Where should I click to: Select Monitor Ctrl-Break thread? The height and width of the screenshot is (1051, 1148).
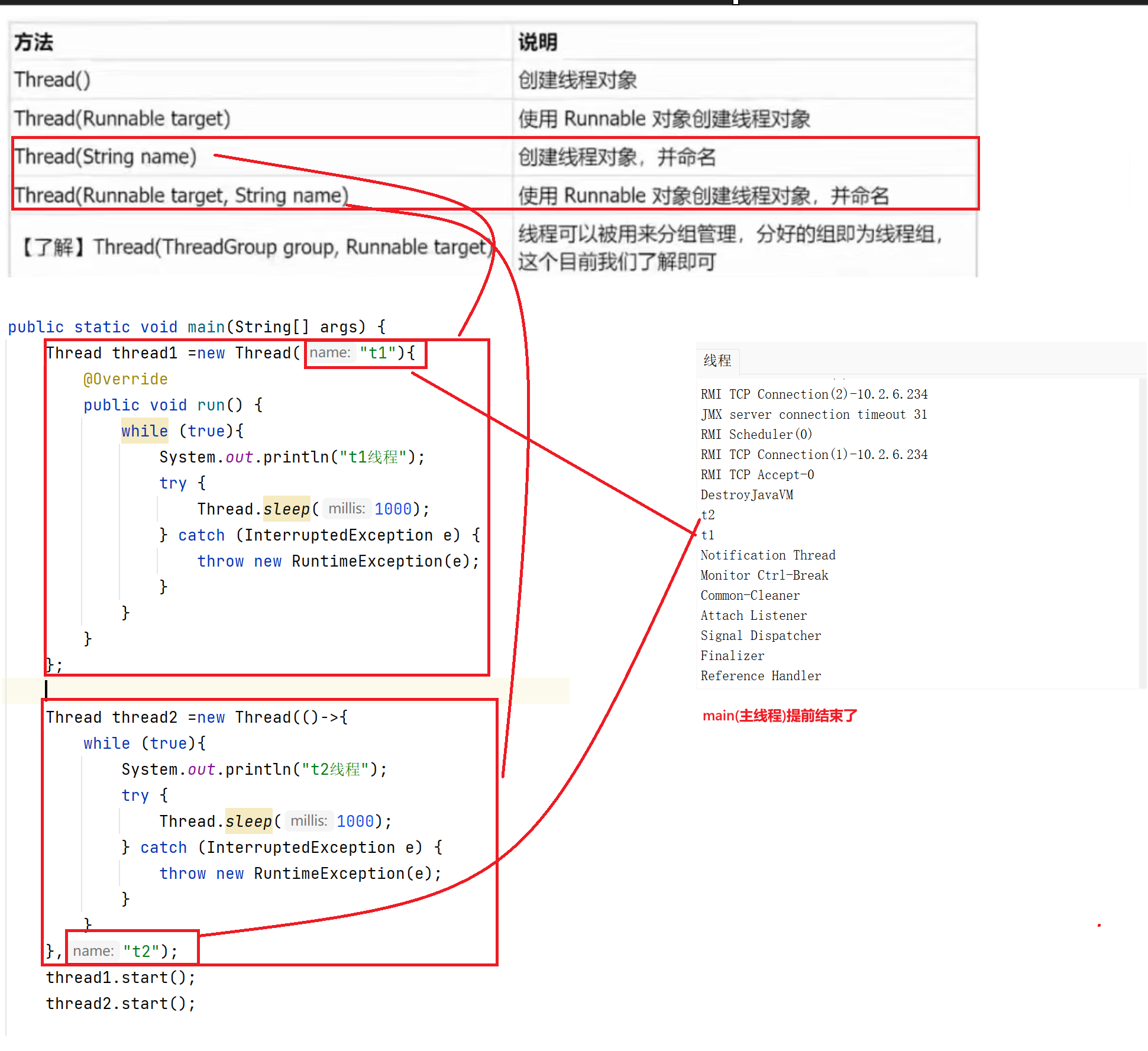click(764, 575)
